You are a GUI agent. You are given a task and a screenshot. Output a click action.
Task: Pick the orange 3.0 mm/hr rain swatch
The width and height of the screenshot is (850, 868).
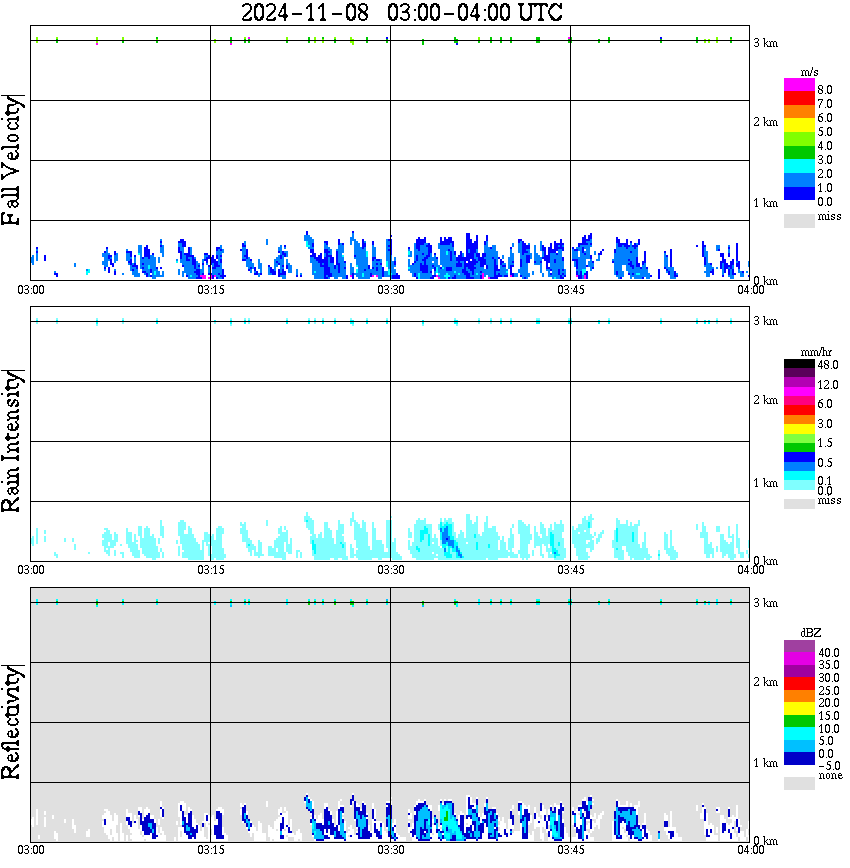[x=799, y=420]
